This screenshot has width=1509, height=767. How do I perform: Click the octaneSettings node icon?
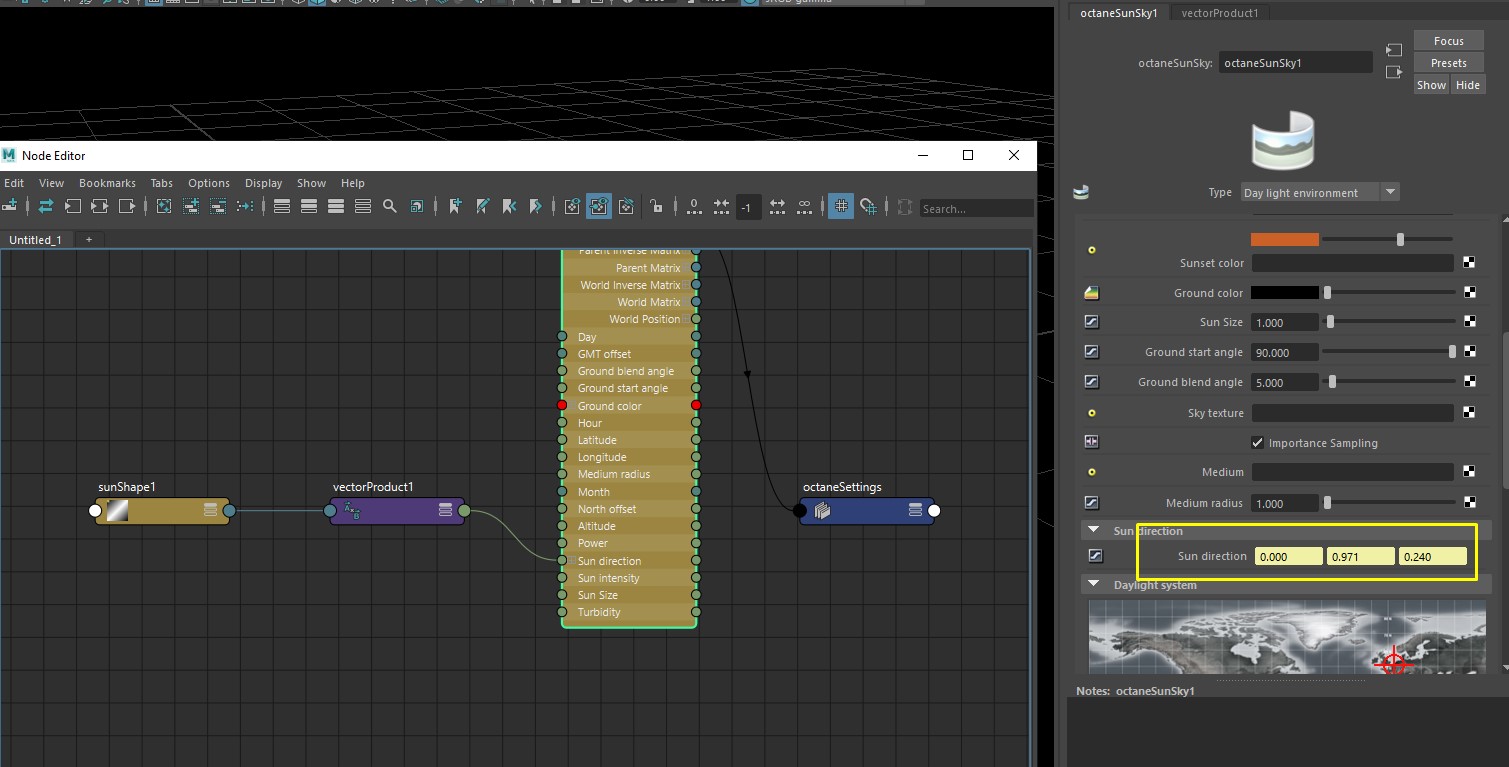(822, 511)
